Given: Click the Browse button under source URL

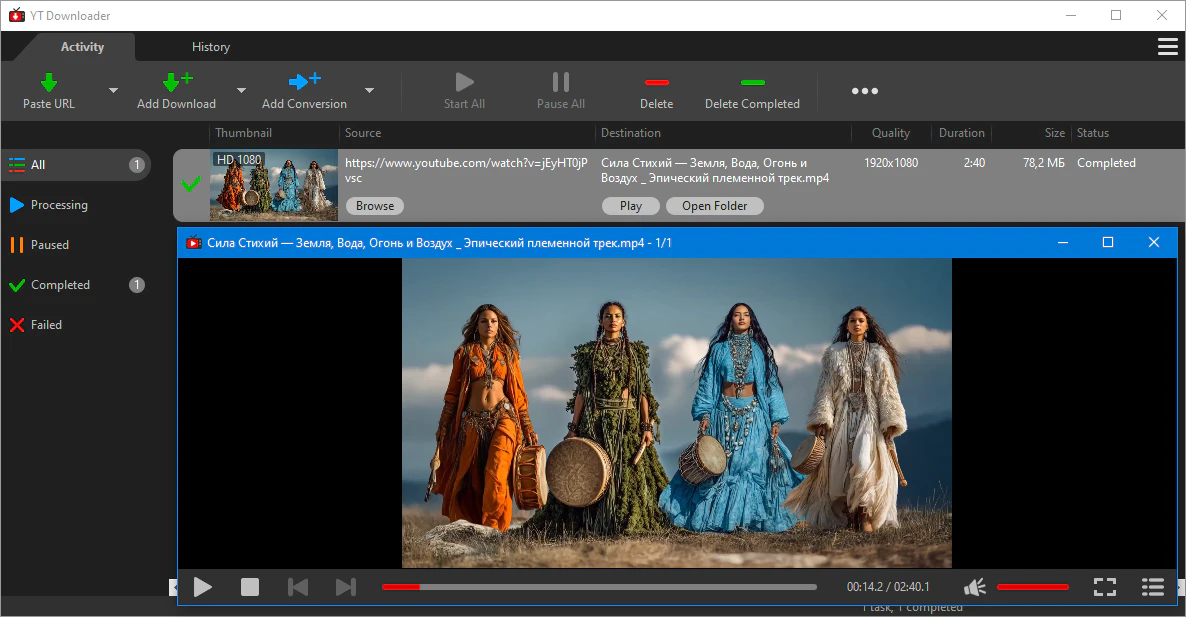Looking at the screenshot, I should click(x=374, y=206).
